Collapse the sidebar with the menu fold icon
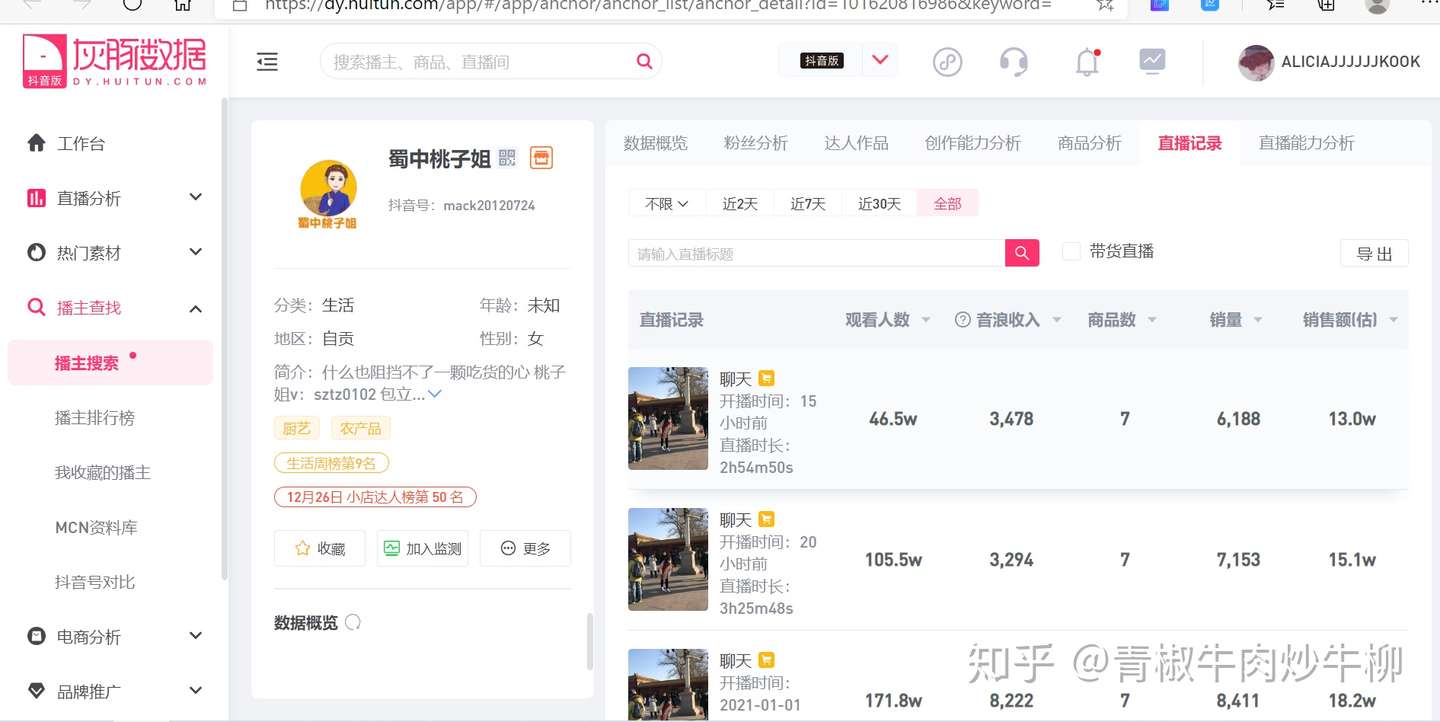Viewport: 1440px width, 722px height. pyautogui.click(x=267, y=62)
